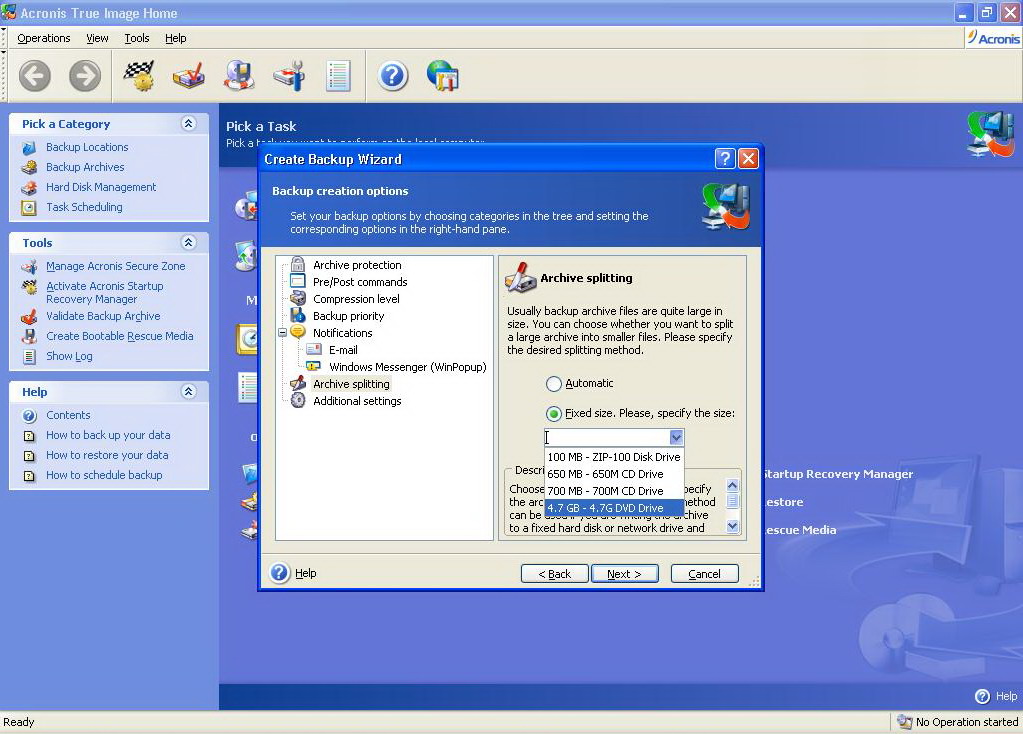Click the Archive protection padlock icon
The image size is (1023, 734).
(x=298, y=264)
